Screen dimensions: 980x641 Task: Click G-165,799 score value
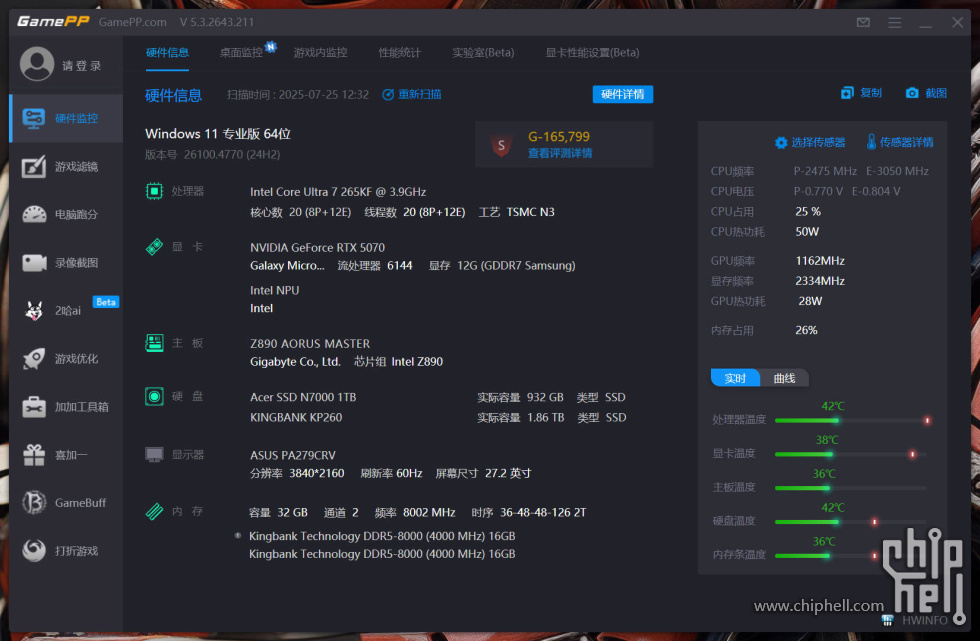559,136
